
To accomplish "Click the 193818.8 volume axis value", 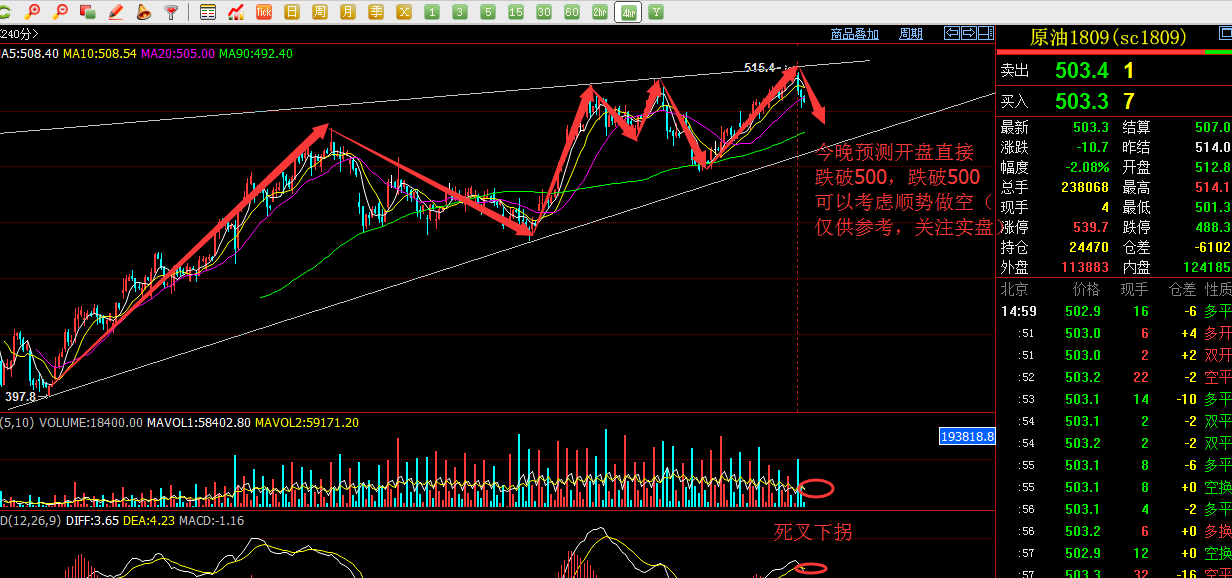I will point(967,436).
